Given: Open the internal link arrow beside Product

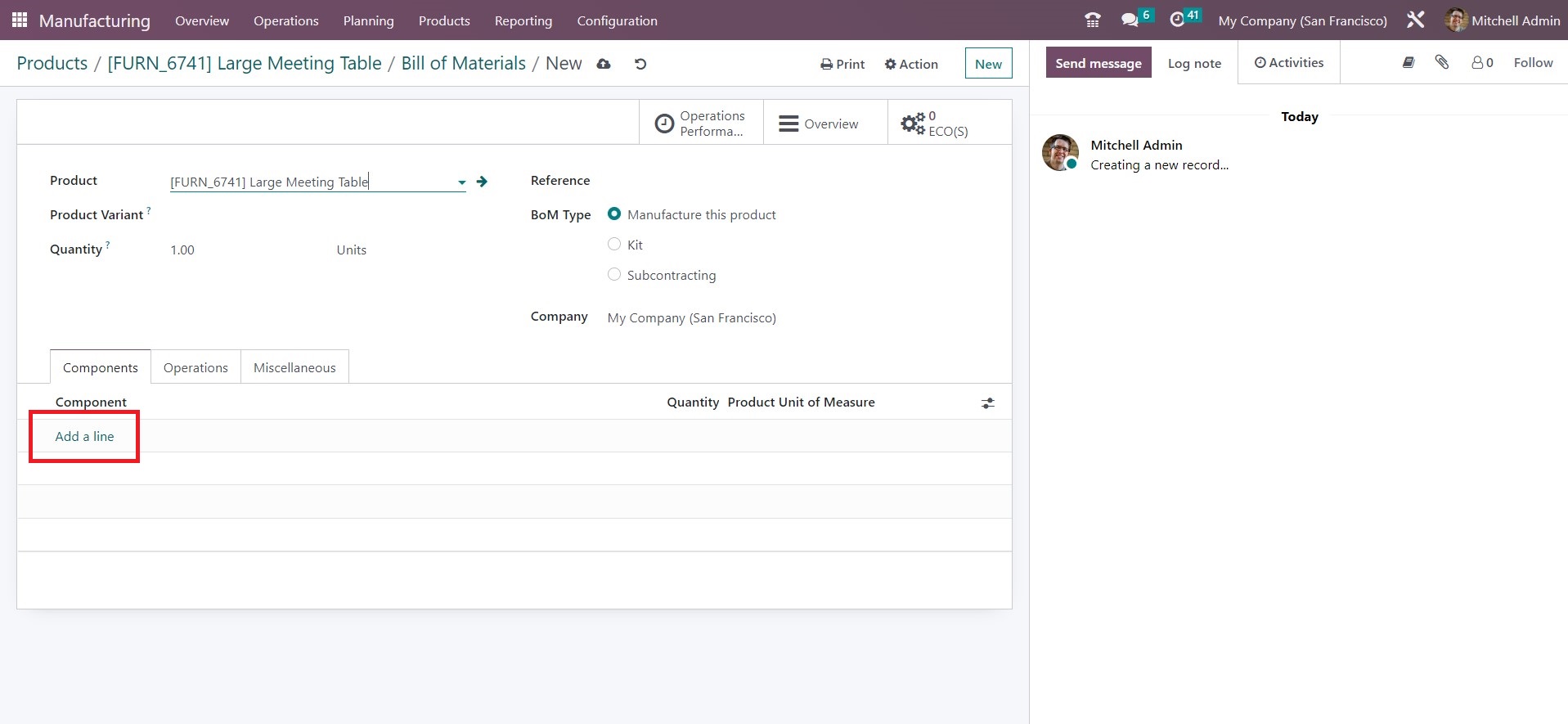Looking at the screenshot, I should [482, 182].
